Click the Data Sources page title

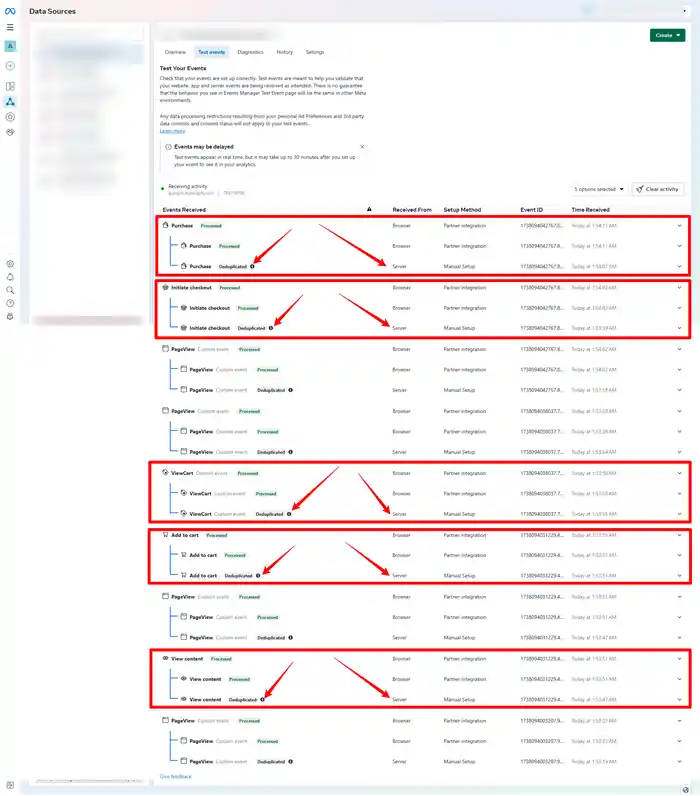[x=52, y=11]
